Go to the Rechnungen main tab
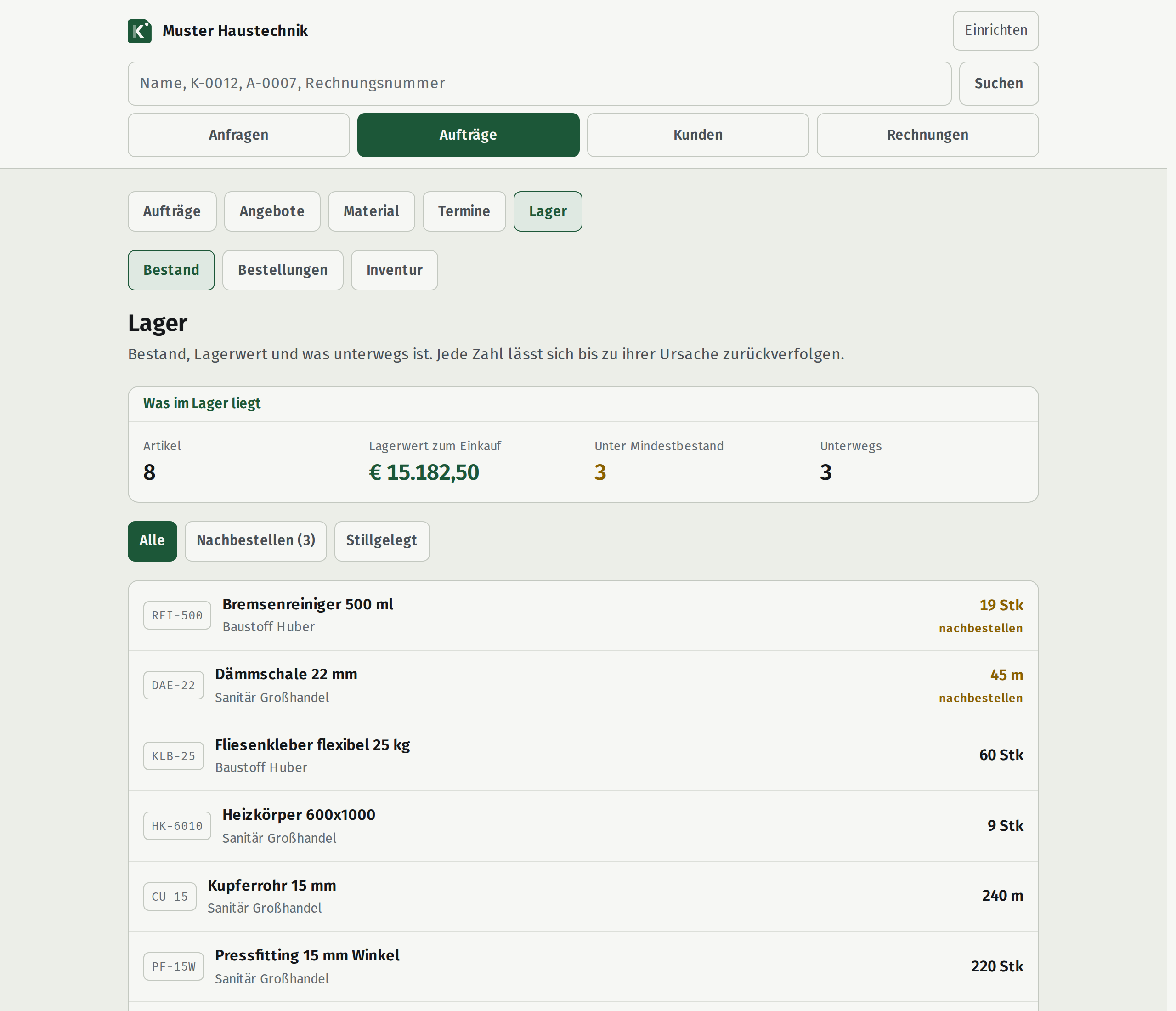1176x1011 pixels. (927, 135)
